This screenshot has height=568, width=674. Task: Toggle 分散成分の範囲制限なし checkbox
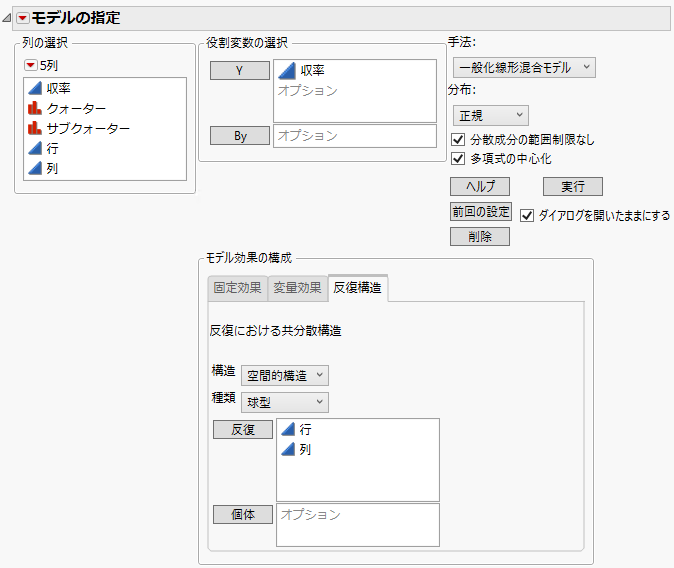click(459, 139)
